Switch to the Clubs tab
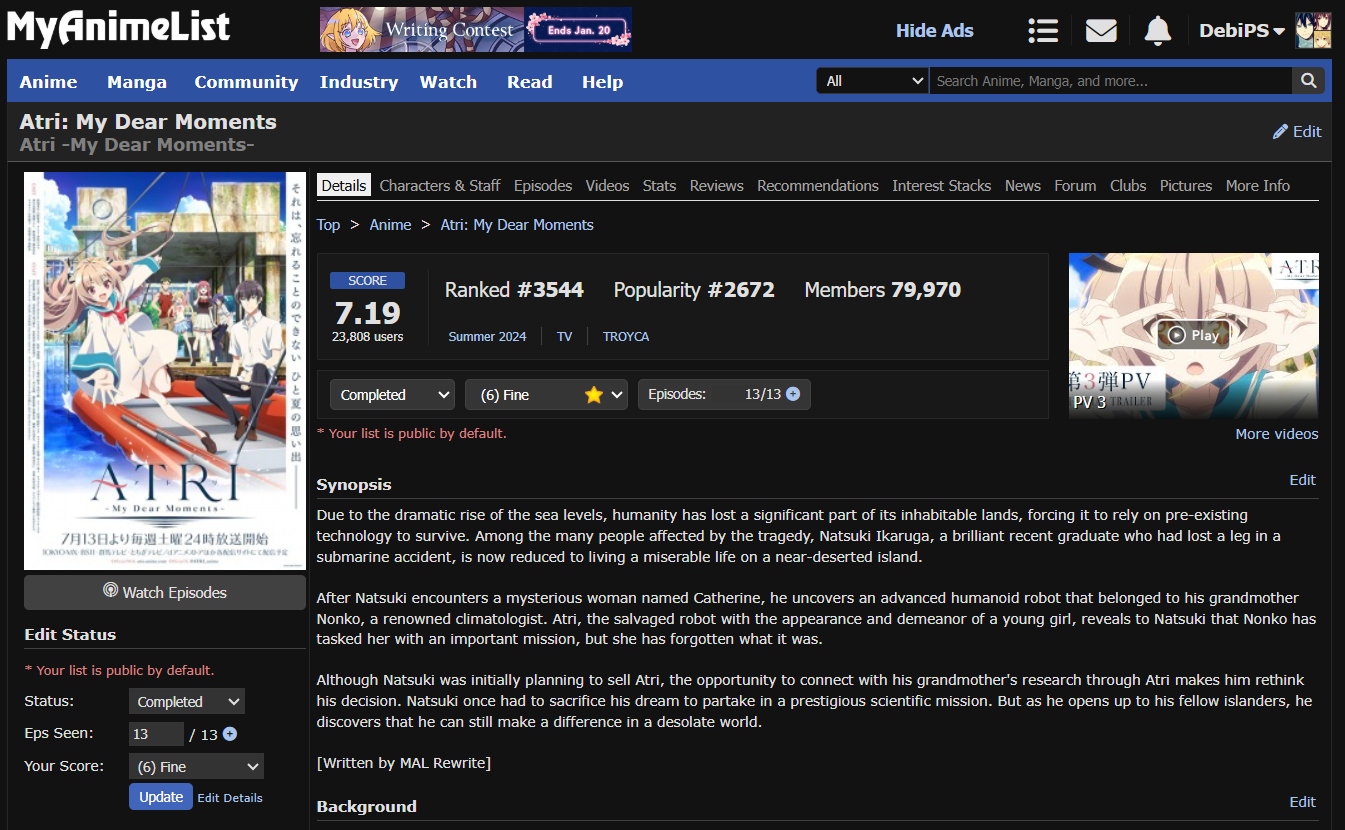Image resolution: width=1345 pixels, height=830 pixels. point(1128,185)
